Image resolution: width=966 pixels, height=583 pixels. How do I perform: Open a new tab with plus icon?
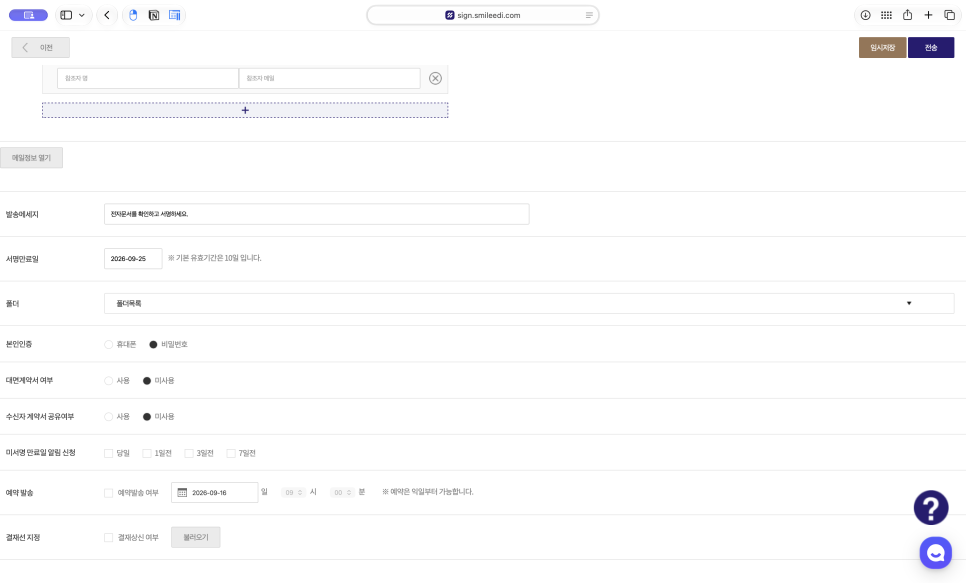point(928,15)
